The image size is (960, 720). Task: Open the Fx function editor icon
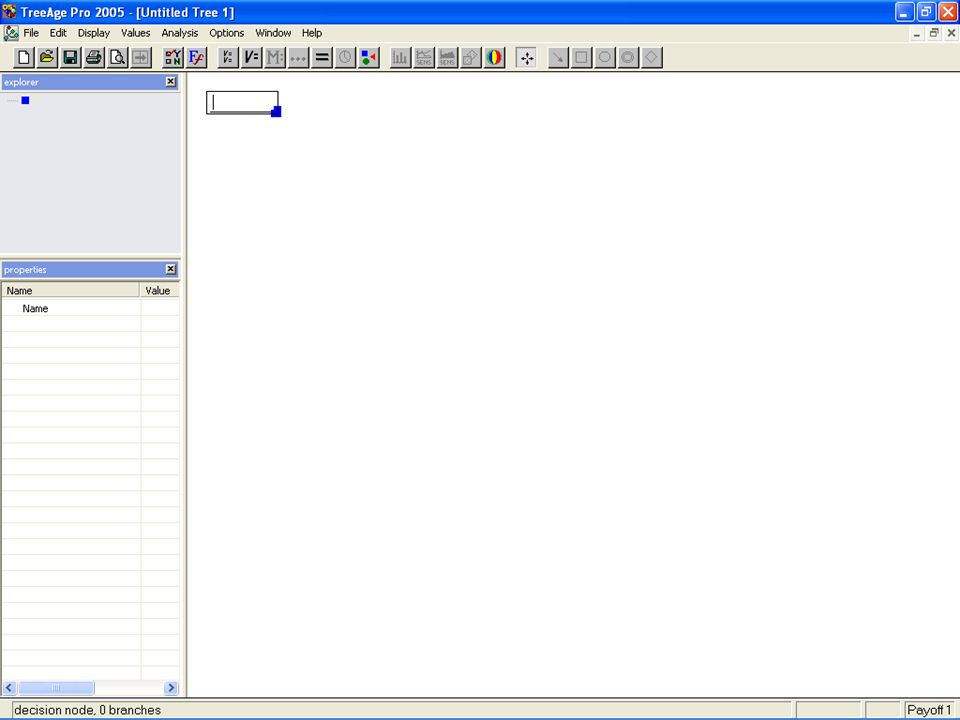point(197,58)
